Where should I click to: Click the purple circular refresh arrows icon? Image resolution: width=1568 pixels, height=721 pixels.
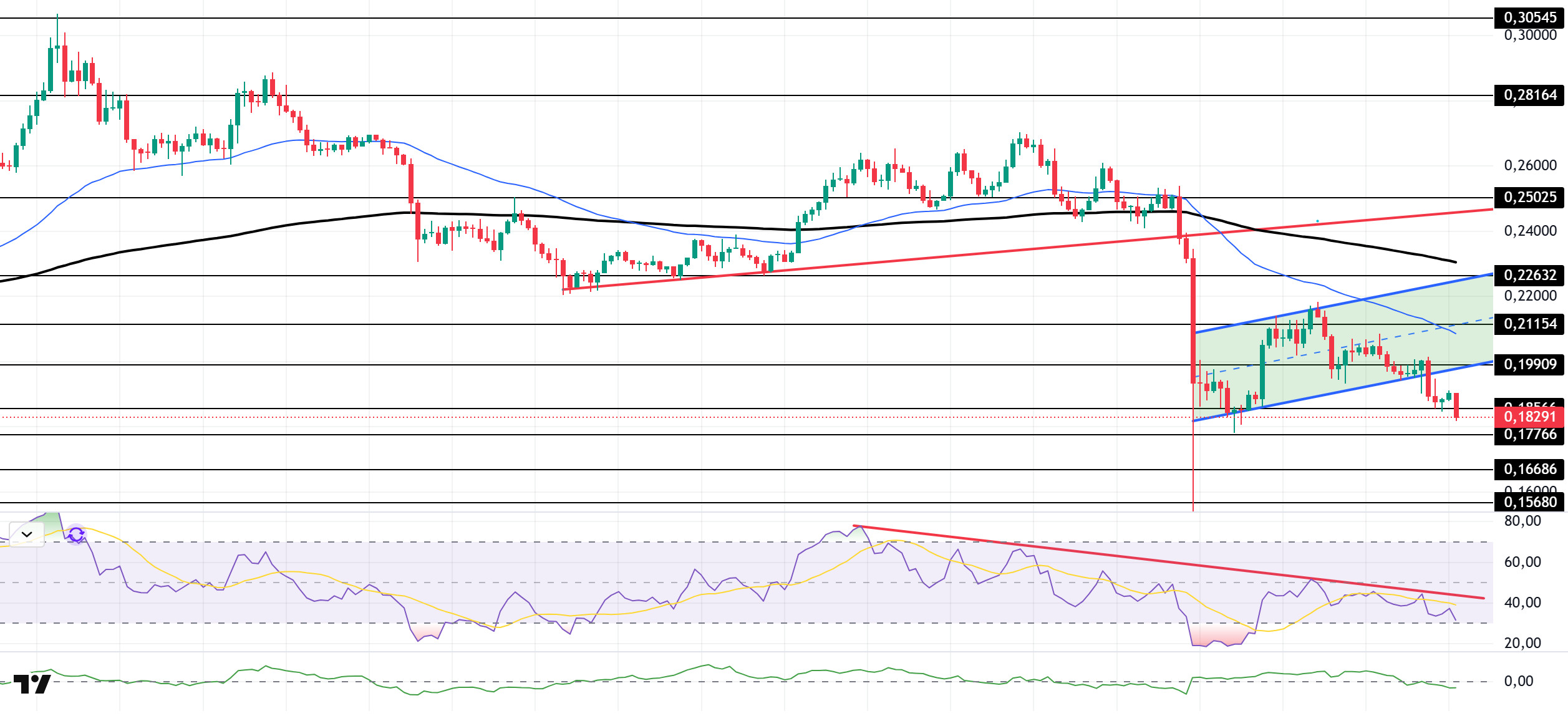76,535
